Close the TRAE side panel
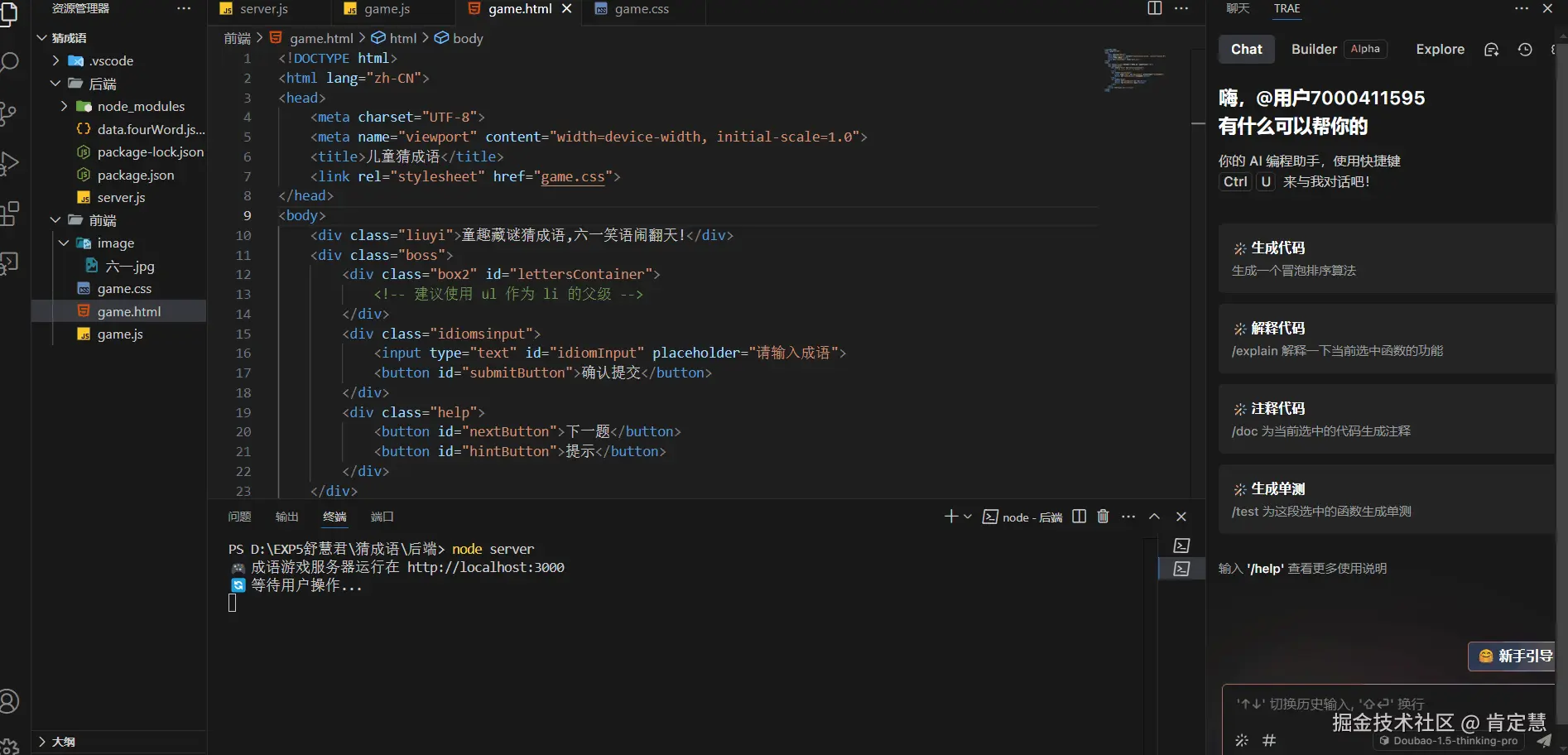Screen dimensions: 1568x755 [1547, 8]
